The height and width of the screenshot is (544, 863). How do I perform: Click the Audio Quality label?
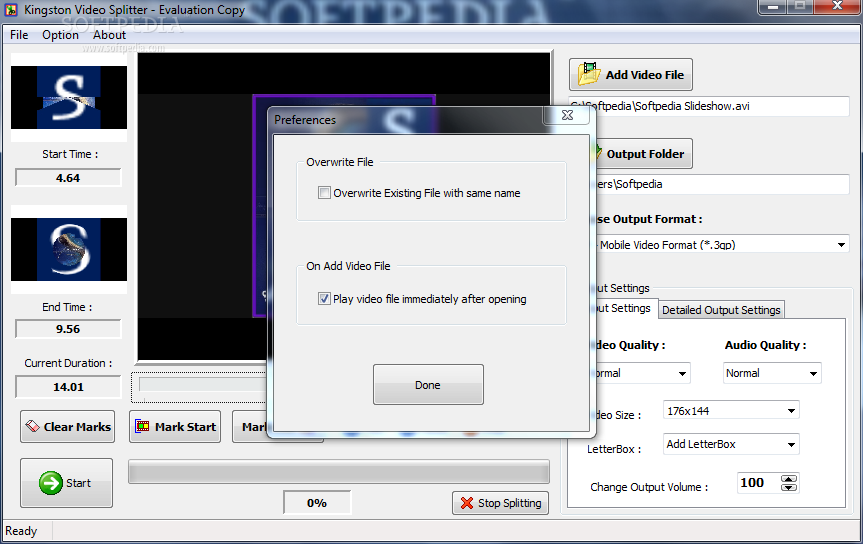pyautogui.click(x=765, y=345)
